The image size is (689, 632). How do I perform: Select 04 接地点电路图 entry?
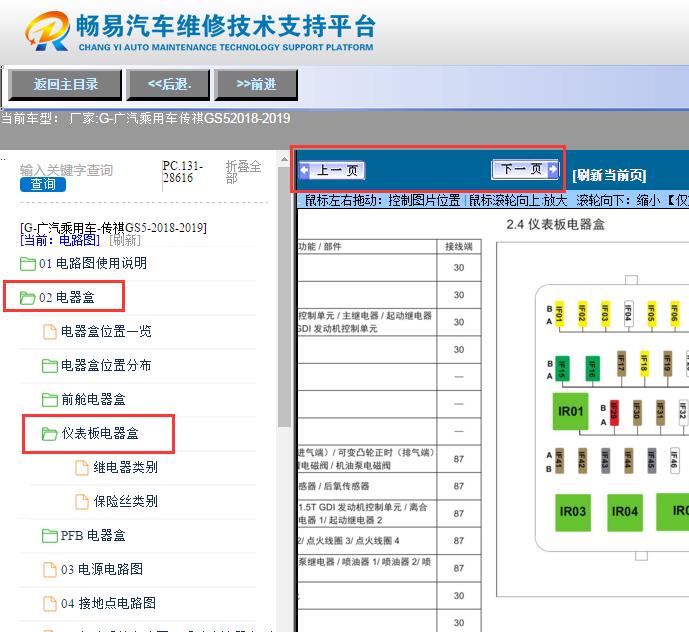(x=109, y=603)
